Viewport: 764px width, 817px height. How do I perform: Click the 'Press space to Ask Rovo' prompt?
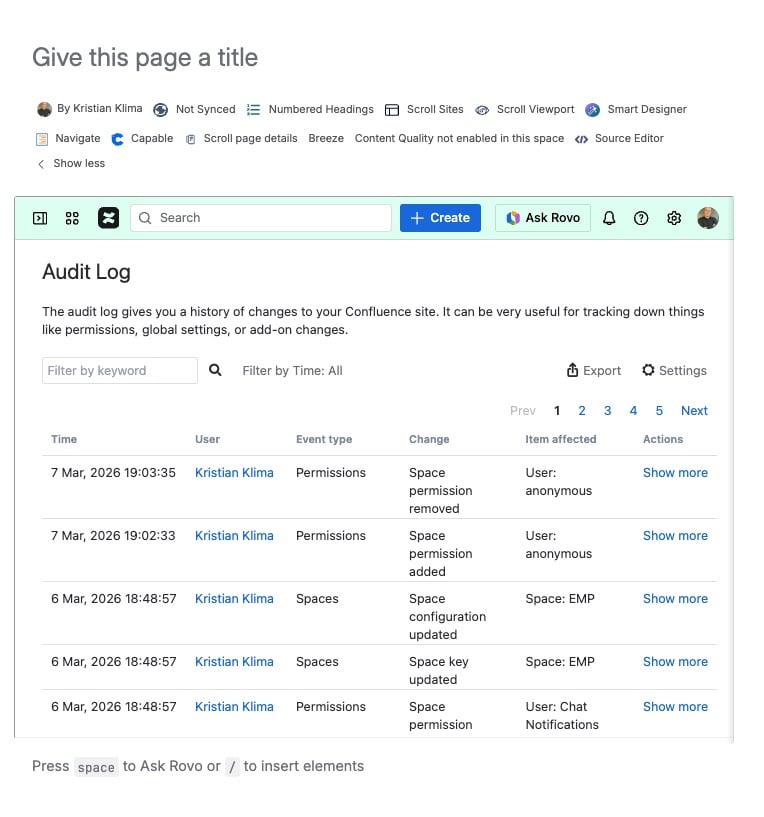point(198,766)
